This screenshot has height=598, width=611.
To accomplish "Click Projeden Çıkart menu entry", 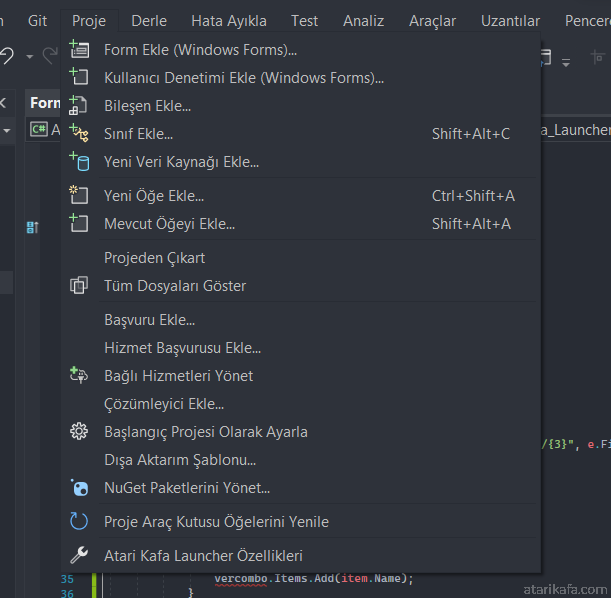I will pos(300,258).
